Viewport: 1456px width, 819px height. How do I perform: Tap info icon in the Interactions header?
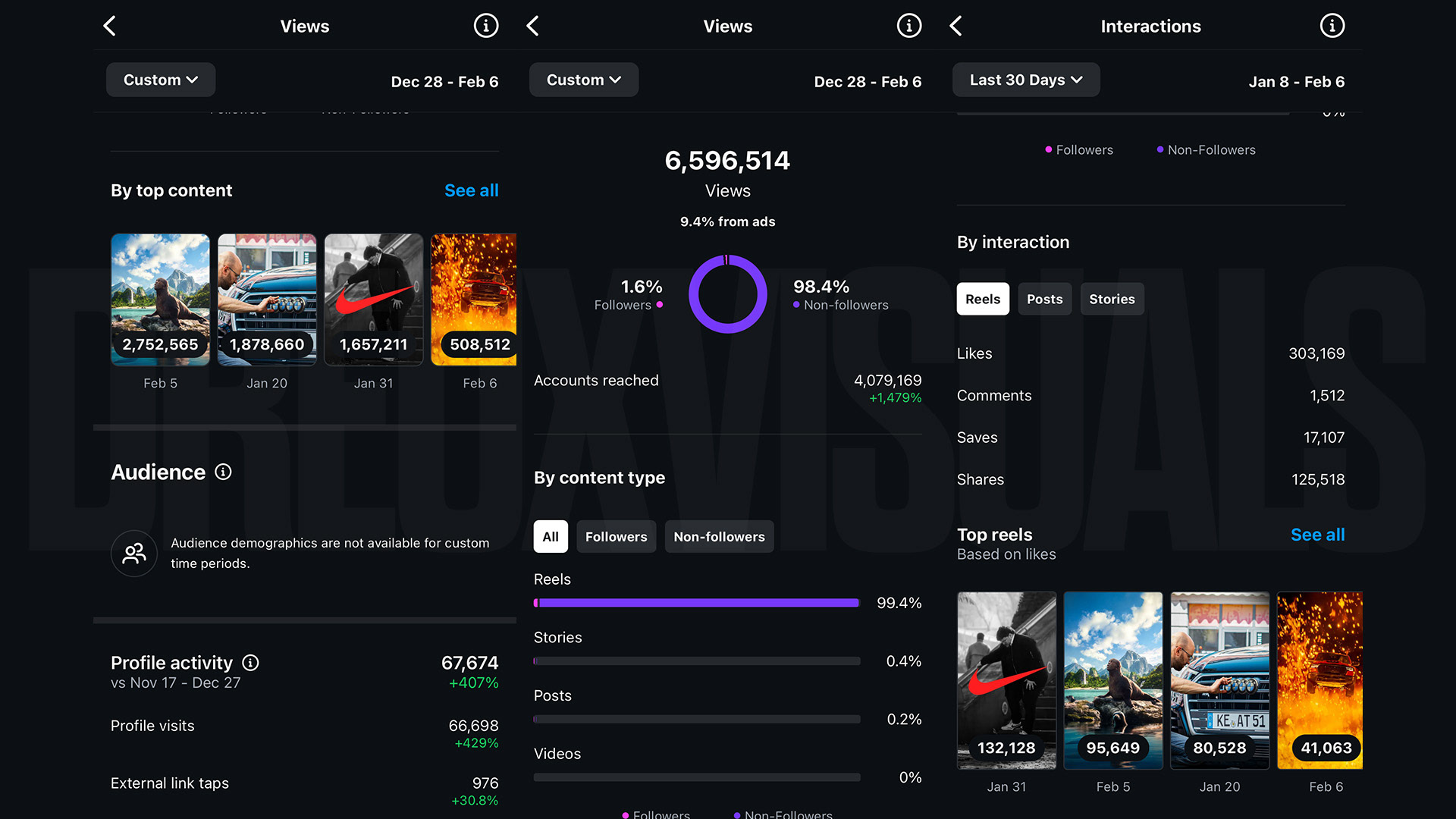point(1332,26)
